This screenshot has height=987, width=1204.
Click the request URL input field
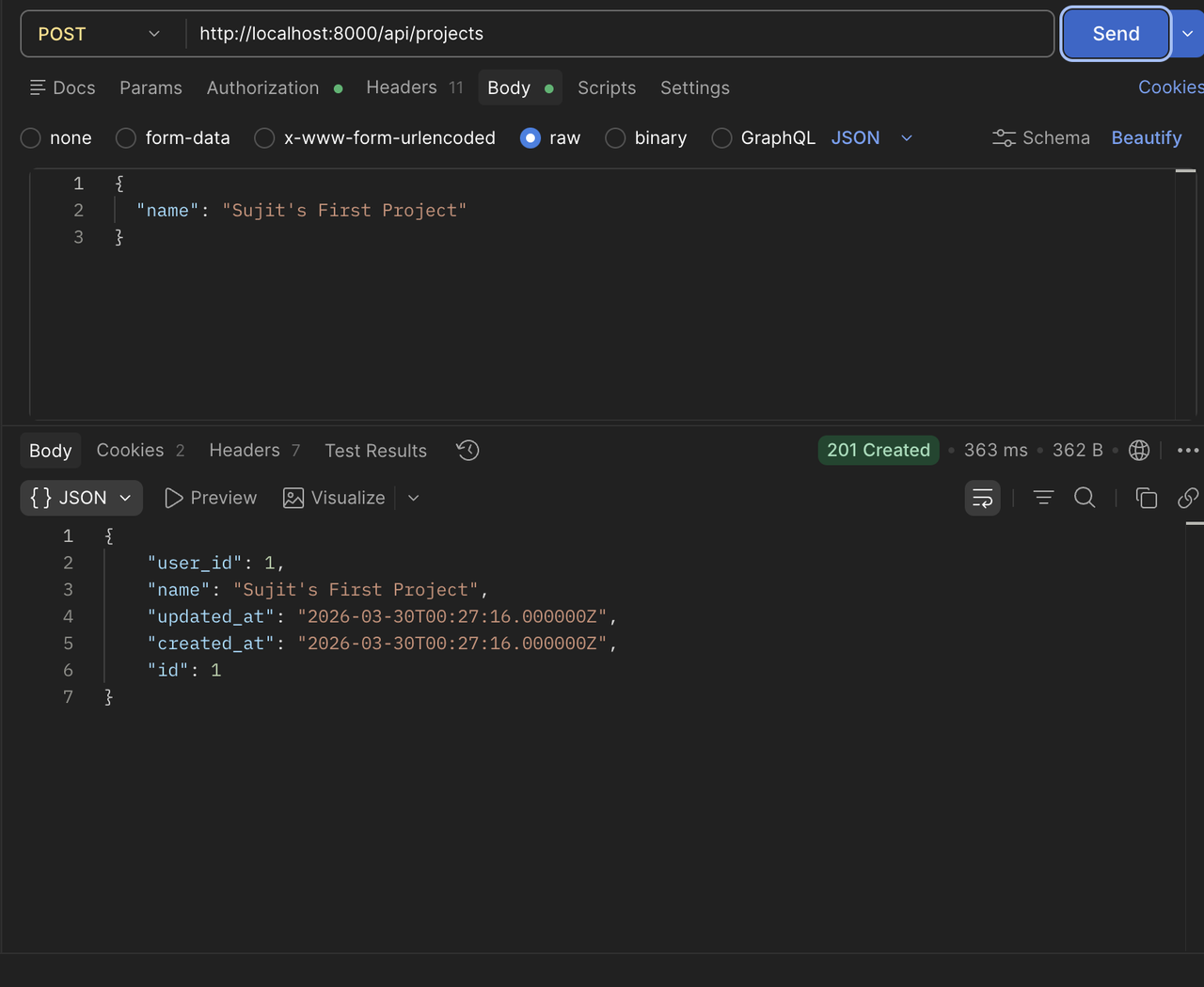(x=620, y=34)
